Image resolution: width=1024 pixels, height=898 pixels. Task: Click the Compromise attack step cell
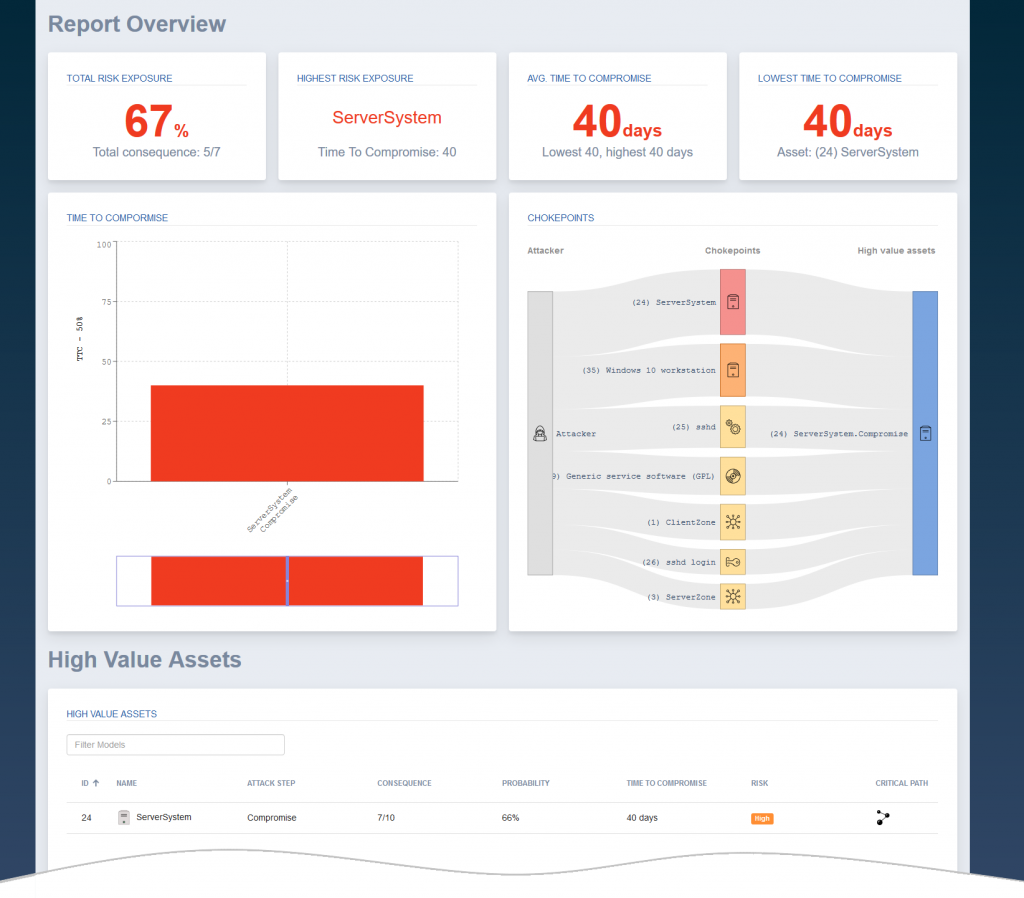272,818
